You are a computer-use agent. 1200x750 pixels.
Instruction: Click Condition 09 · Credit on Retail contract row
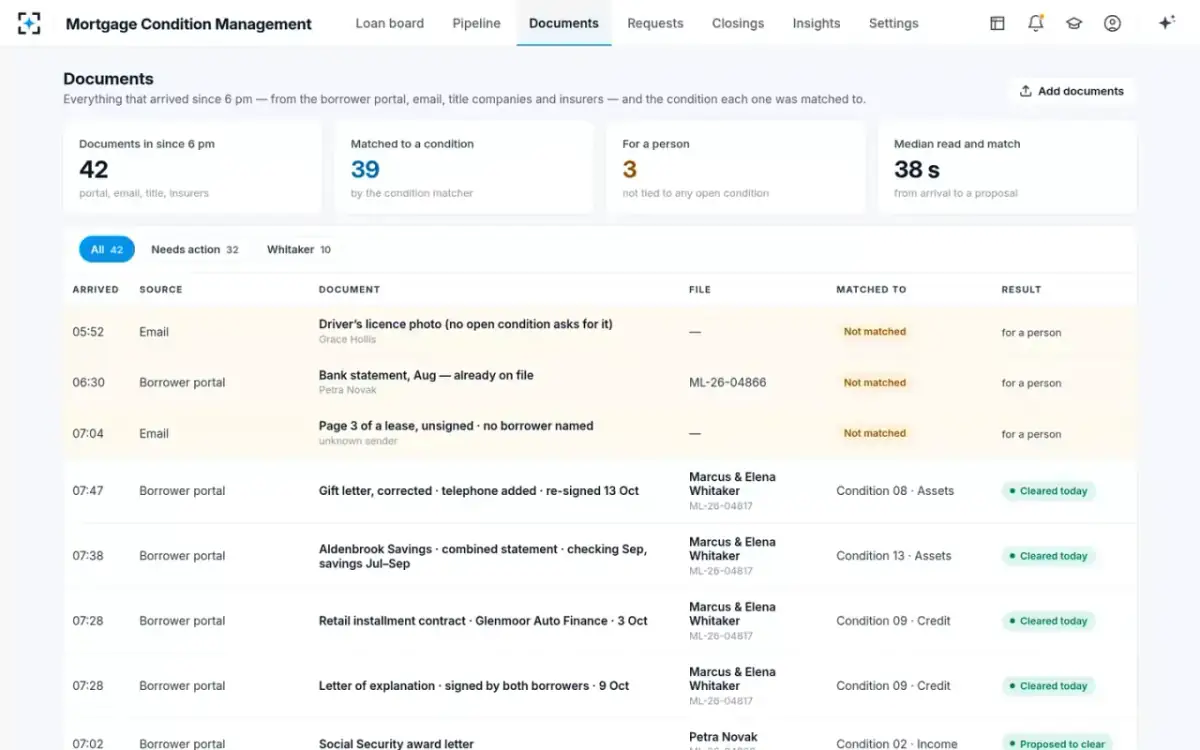coord(893,621)
